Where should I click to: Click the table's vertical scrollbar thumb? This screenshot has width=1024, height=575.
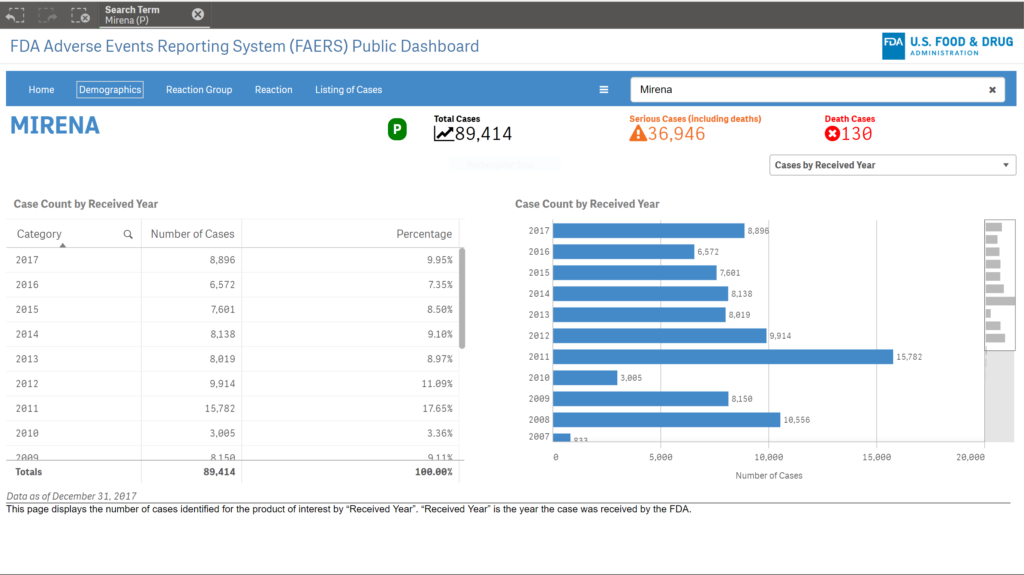pyautogui.click(x=462, y=298)
